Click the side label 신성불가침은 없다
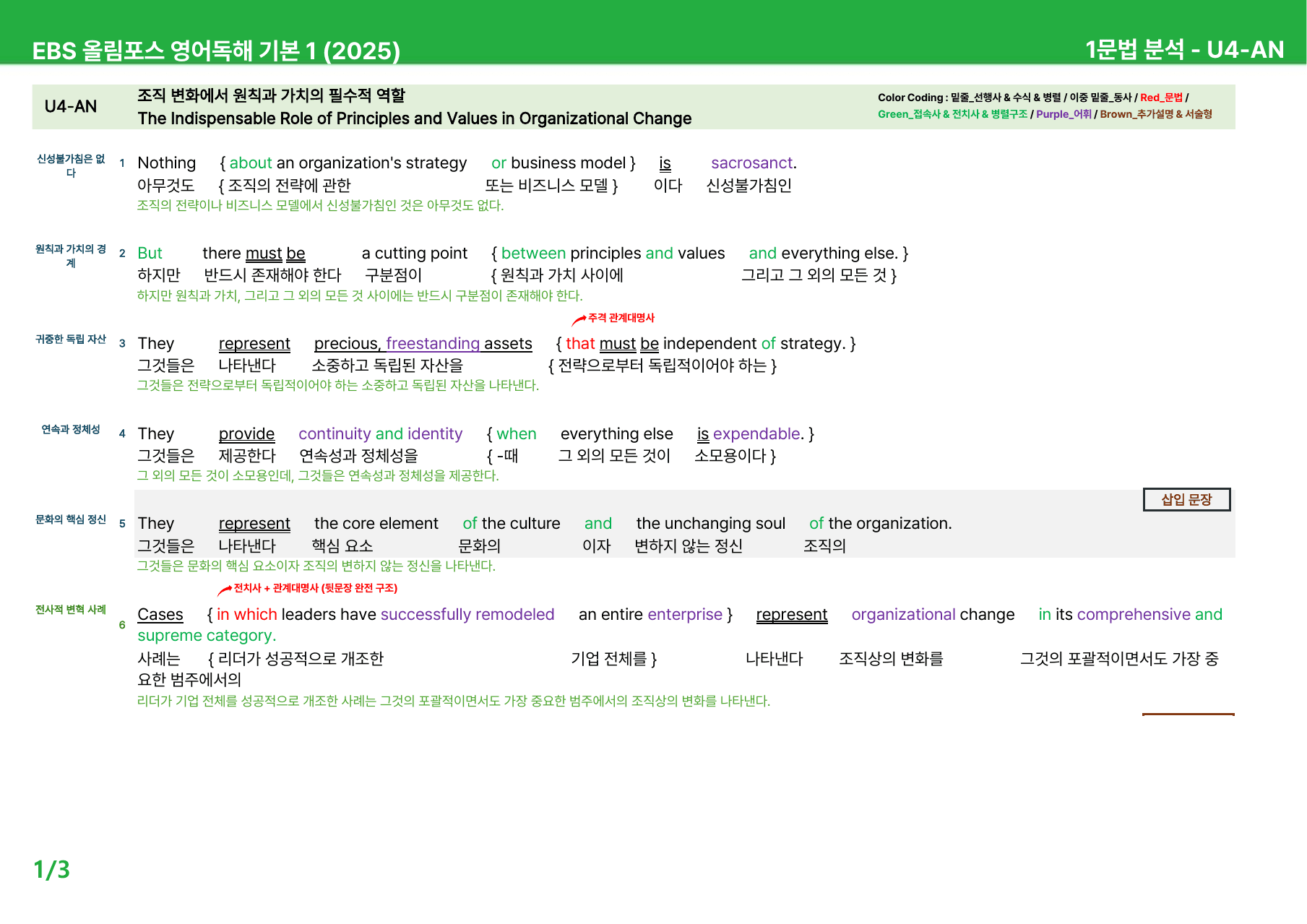This screenshot has height=924, width=1307. point(71,165)
